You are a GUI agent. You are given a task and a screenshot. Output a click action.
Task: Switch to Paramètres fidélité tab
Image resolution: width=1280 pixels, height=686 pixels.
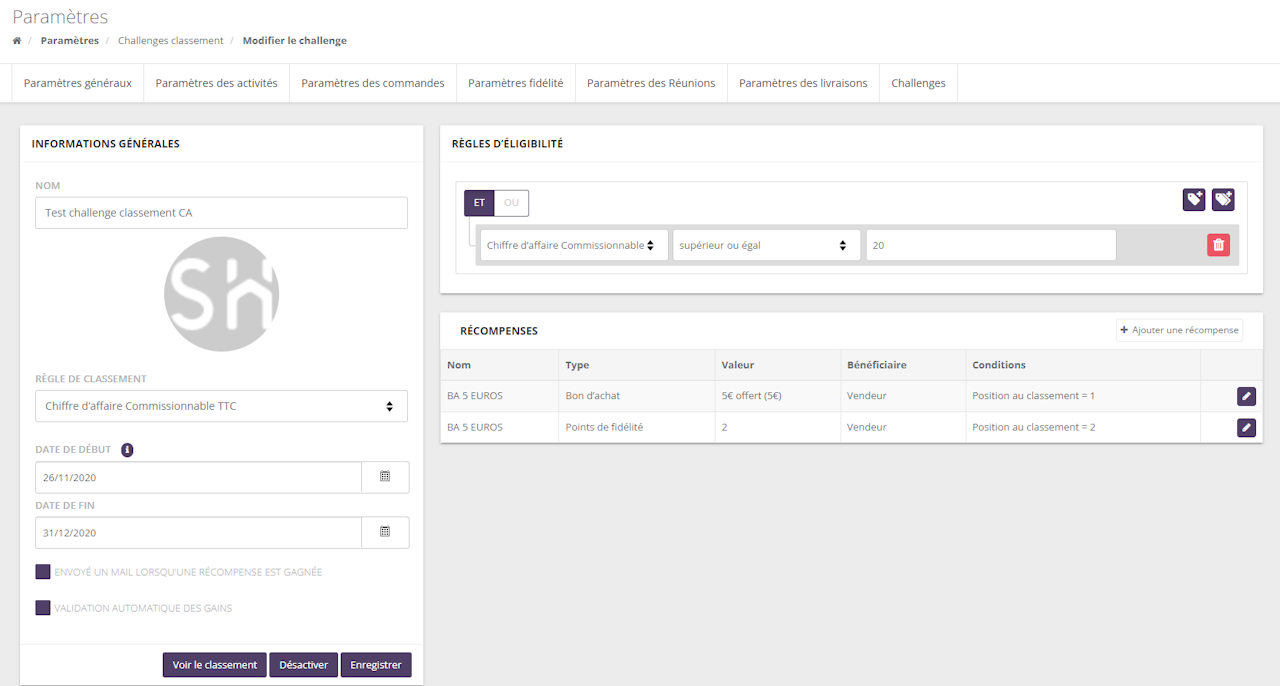click(x=515, y=83)
